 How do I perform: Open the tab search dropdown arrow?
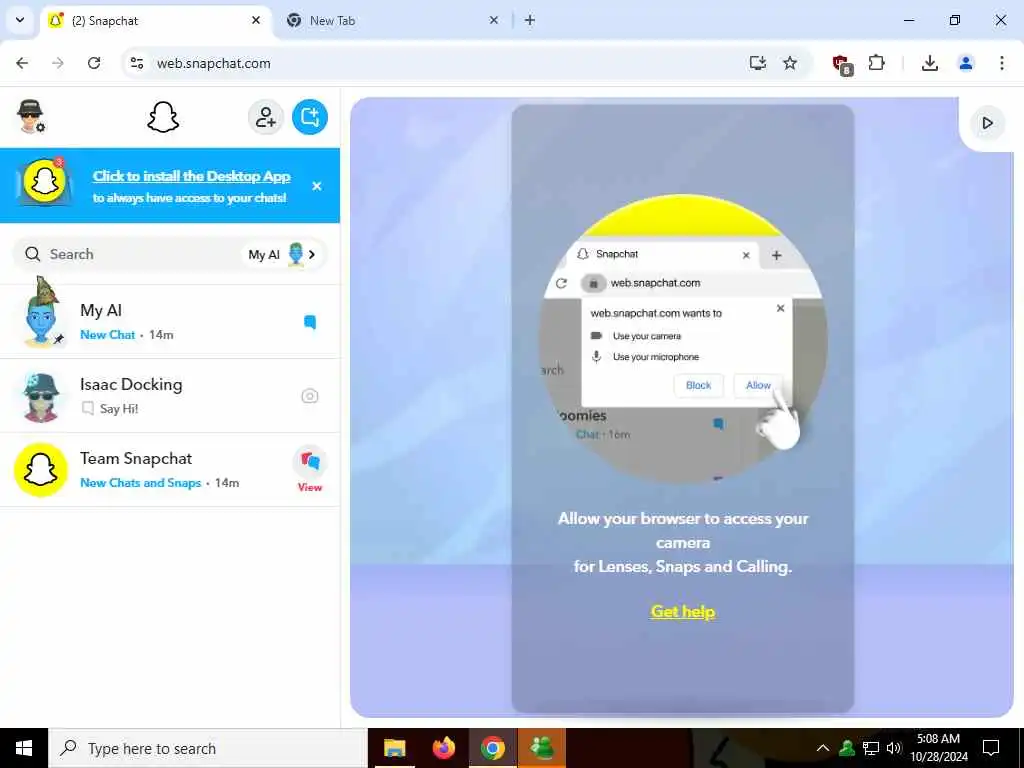click(x=20, y=20)
